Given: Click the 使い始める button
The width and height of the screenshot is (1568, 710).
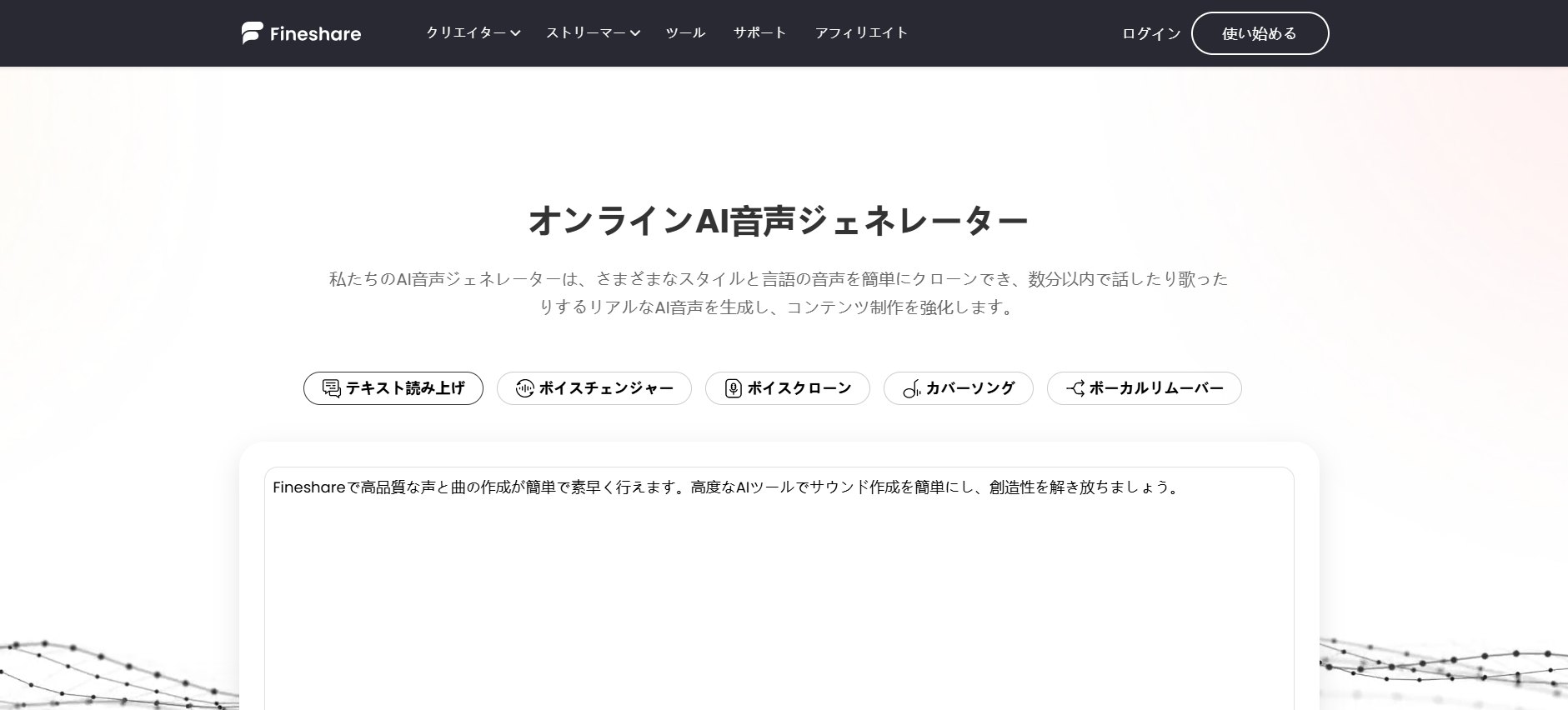Looking at the screenshot, I should pos(1260,33).
